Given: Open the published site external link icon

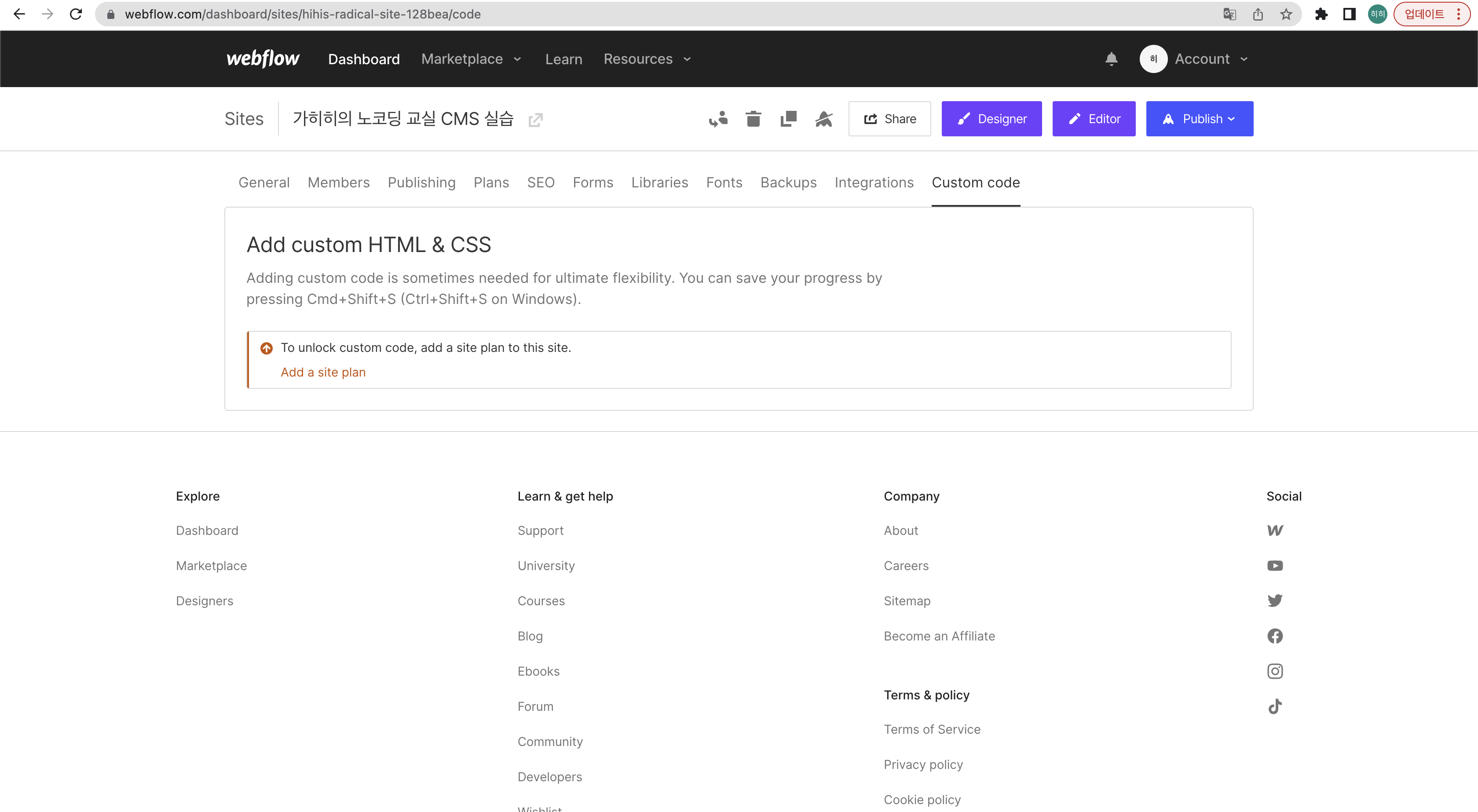Looking at the screenshot, I should (x=535, y=119).
